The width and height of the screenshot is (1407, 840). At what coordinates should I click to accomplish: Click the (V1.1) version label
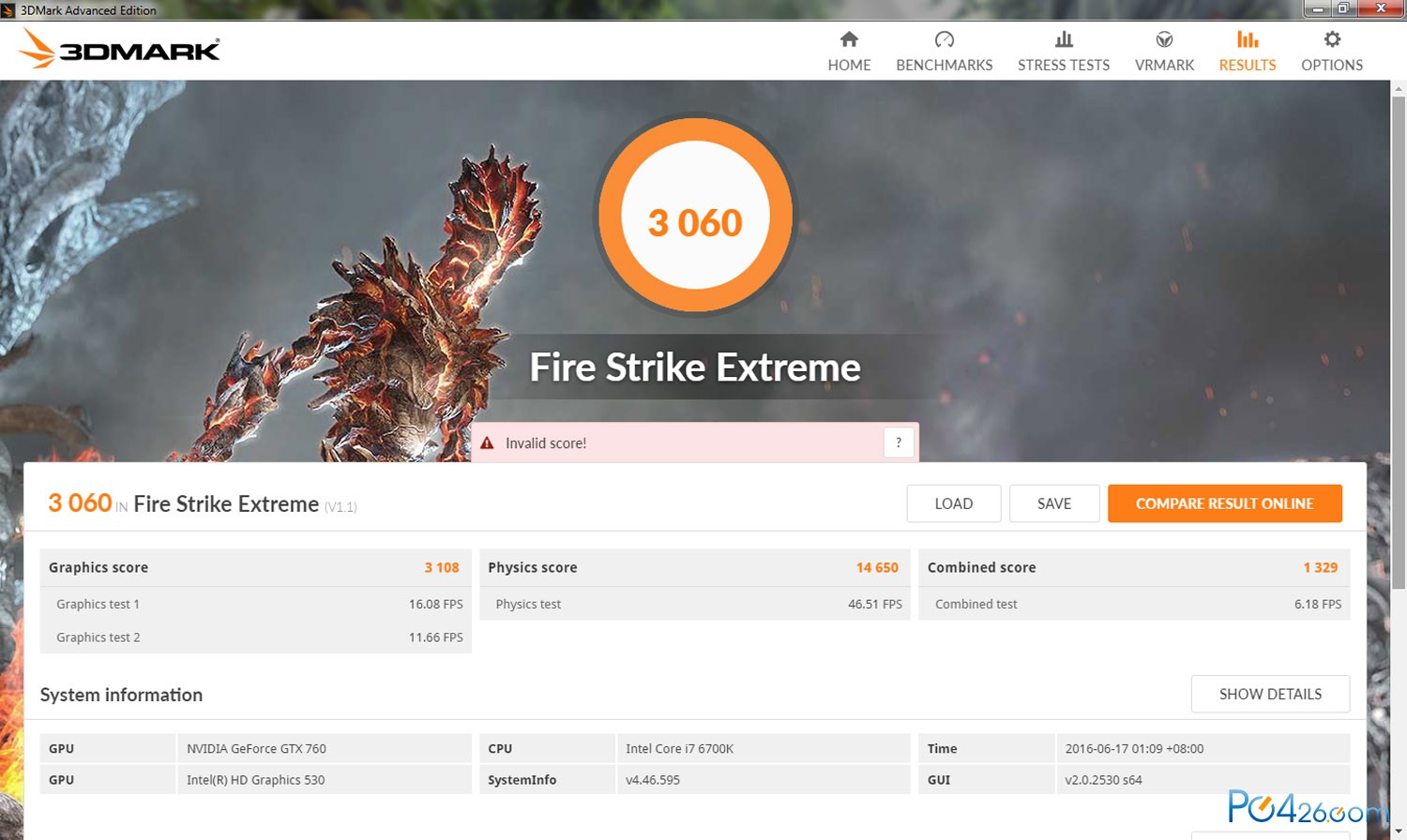coord(340,507)
